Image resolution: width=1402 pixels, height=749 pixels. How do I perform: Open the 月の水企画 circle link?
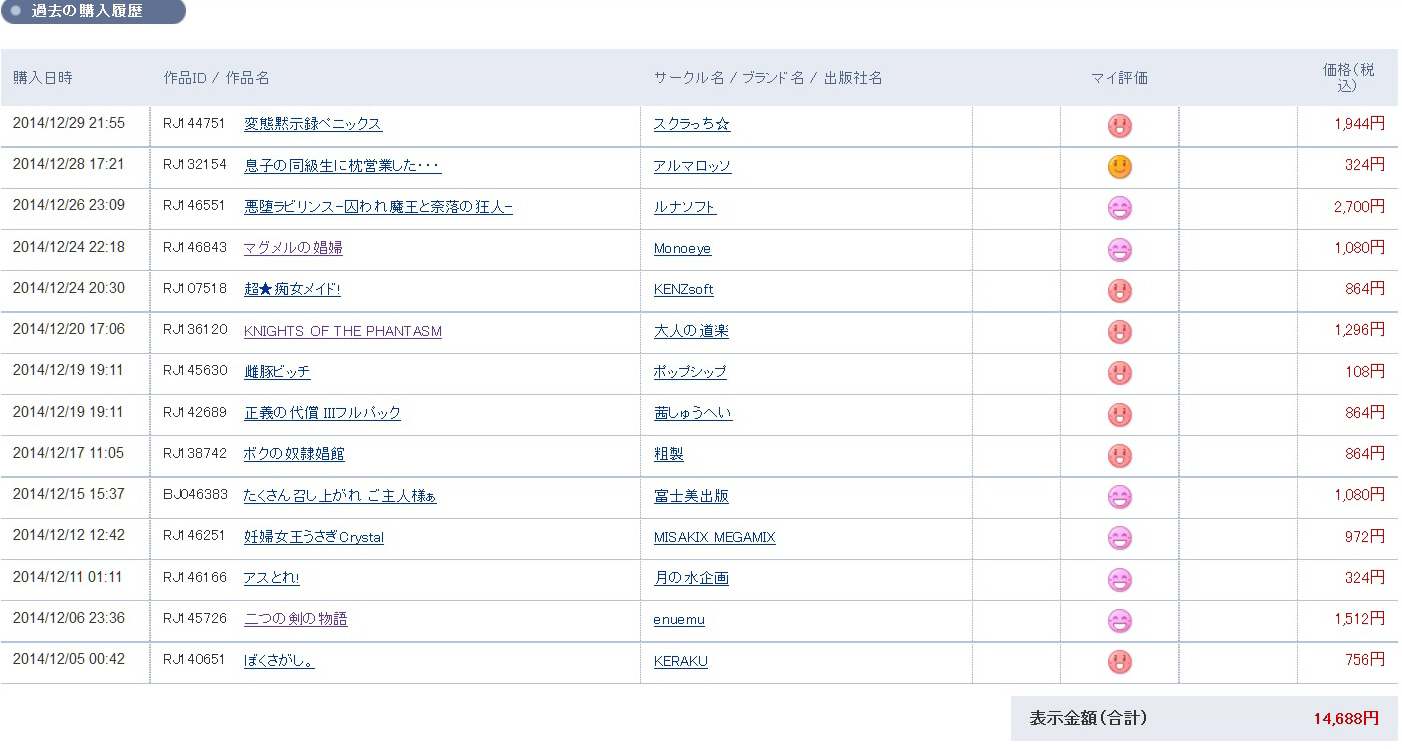point(691,578)
